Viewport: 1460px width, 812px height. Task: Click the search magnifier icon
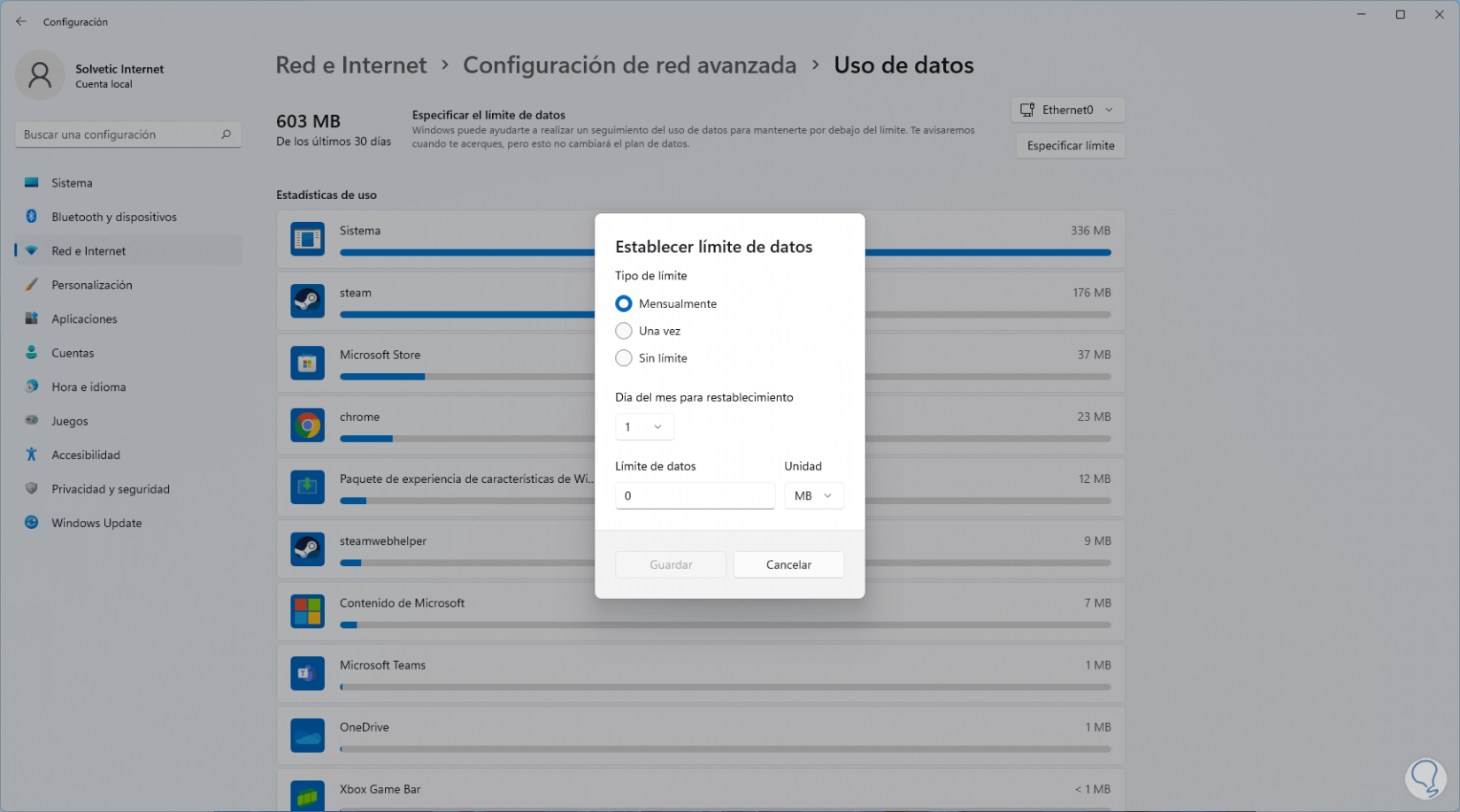(x=226, y=134)
